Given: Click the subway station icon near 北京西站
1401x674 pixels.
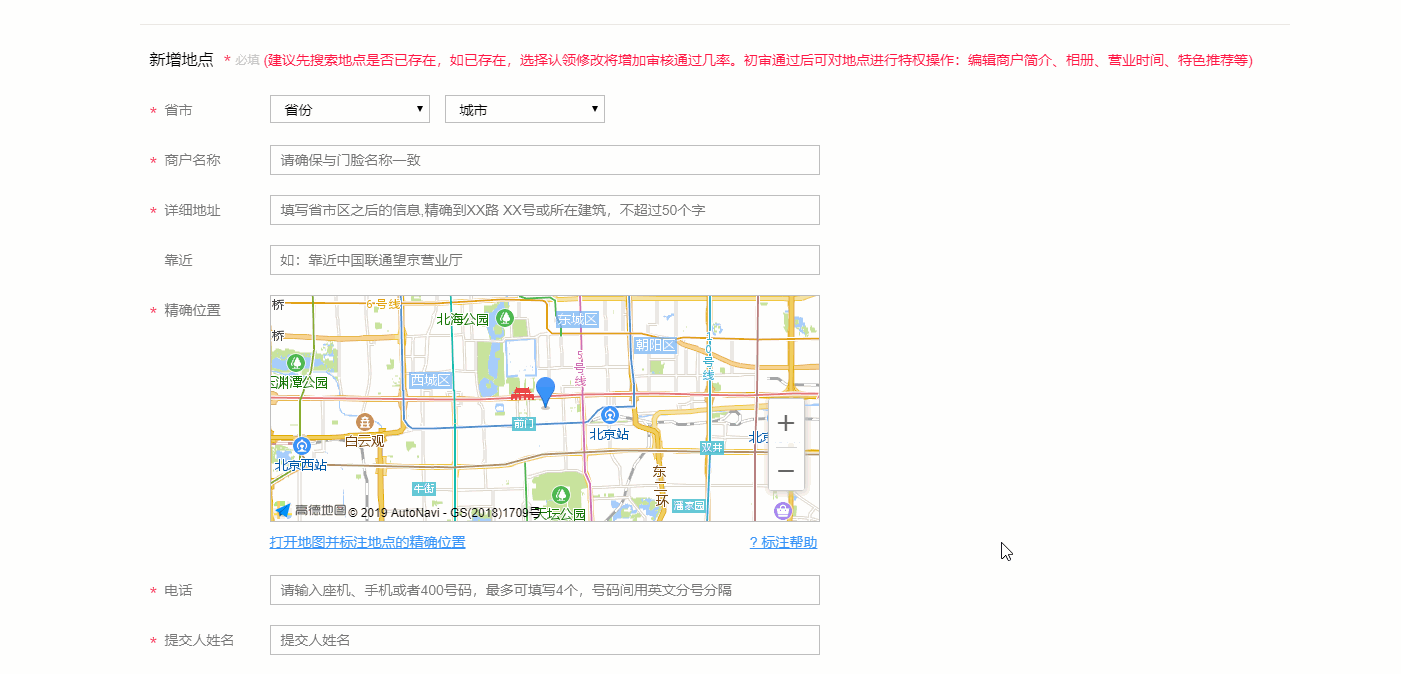Looking at the screenshot, I should click(301, 446).
